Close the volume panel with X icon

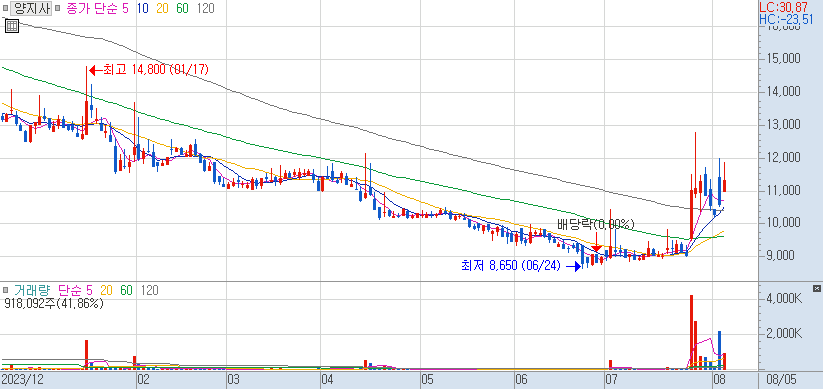[816, 289]
